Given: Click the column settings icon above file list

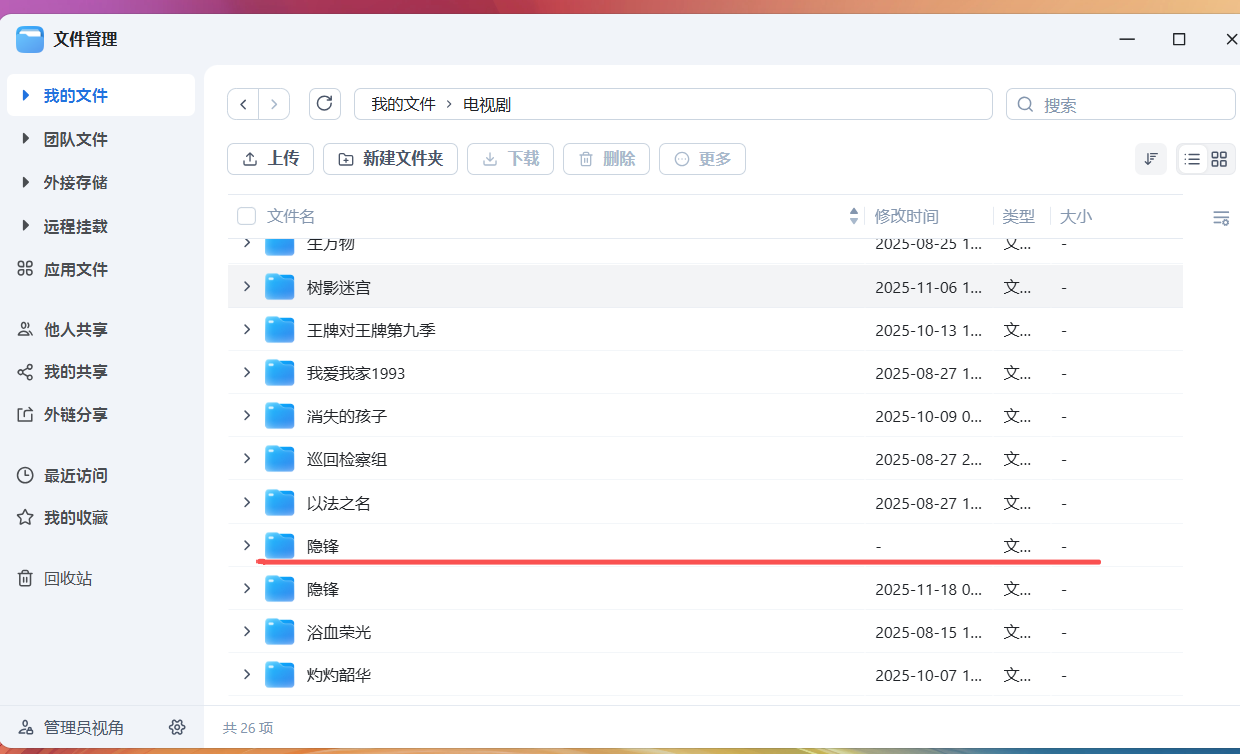Looking at the screenshot, I should [1221, 217].
